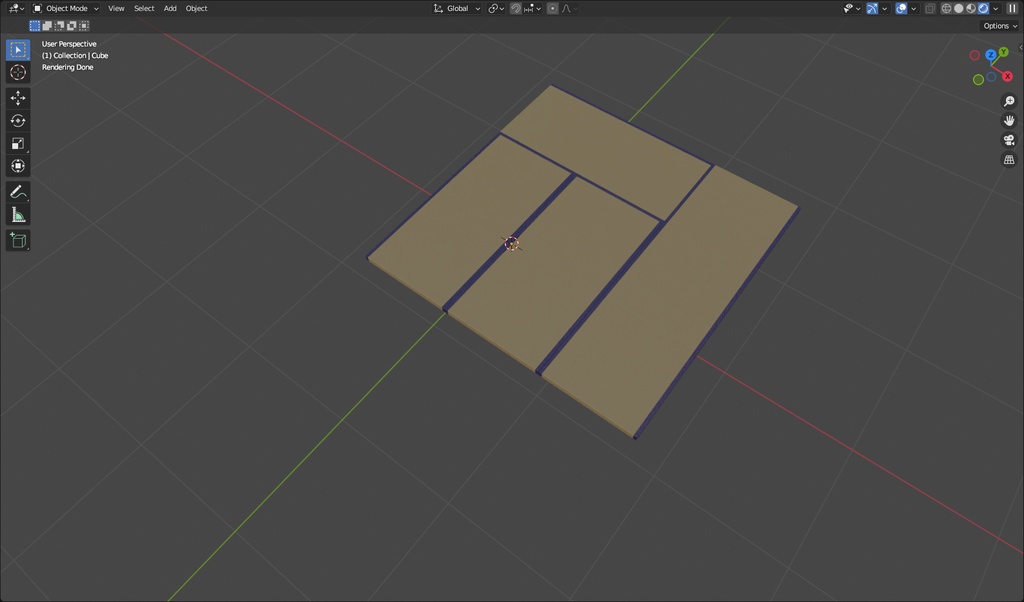Open the Add menu
1024x602 pixels.
pos(170,8)
